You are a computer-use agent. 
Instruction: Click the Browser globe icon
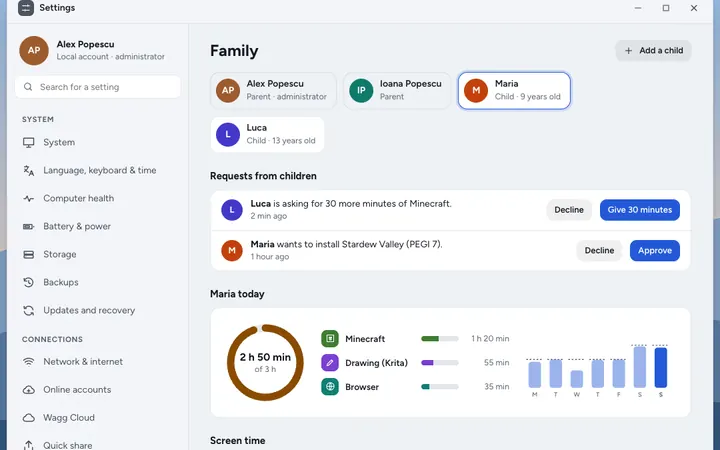point(330,387)
